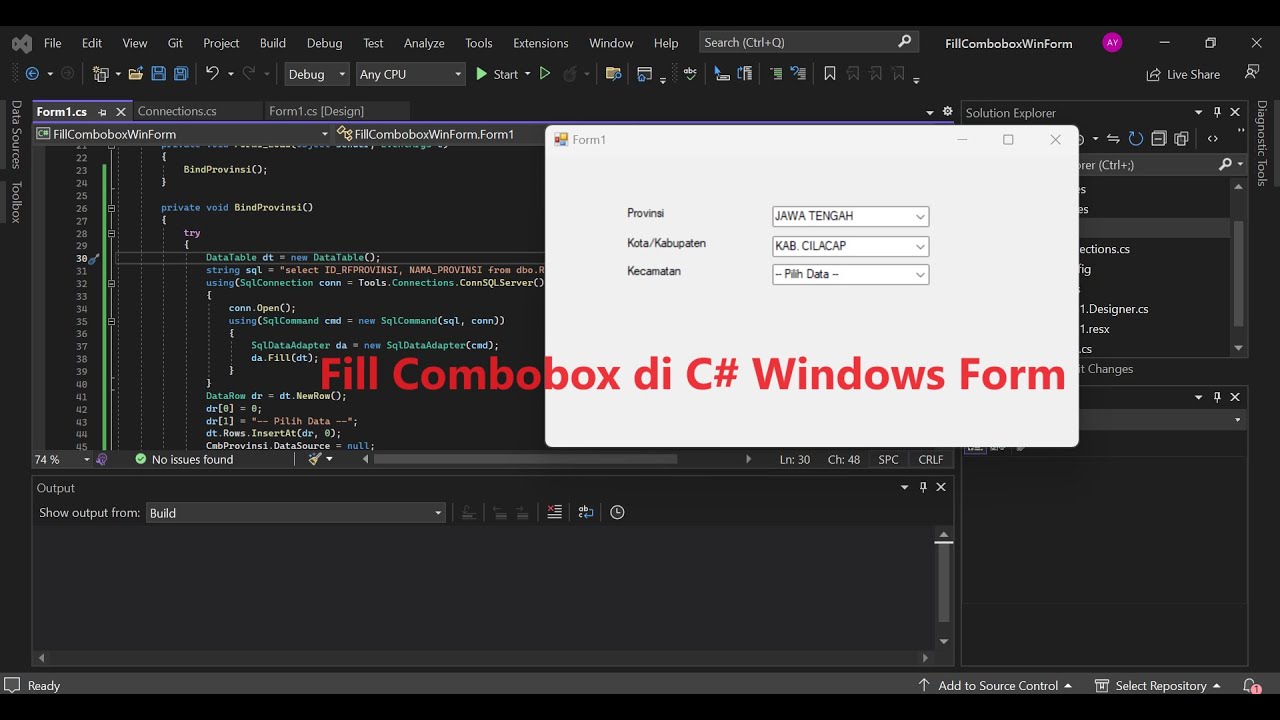Screen dimensions: 1280x720
Task: Expand the Start button dropdown arrow
Action: tap(527, 74)
